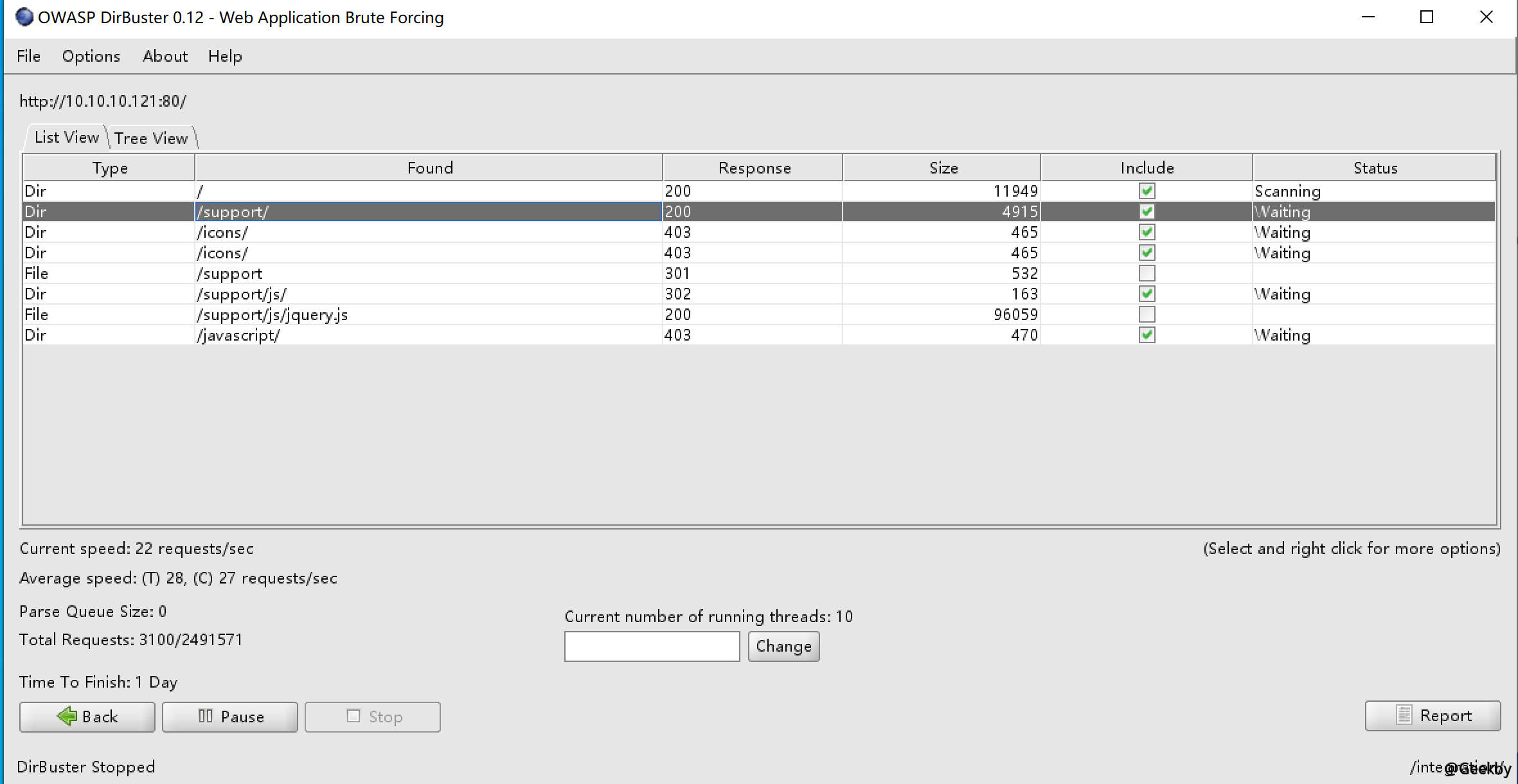The height and width of the screenshot is (784, 1518).
Task: Open the Options menu
Action: click(91, 56)
